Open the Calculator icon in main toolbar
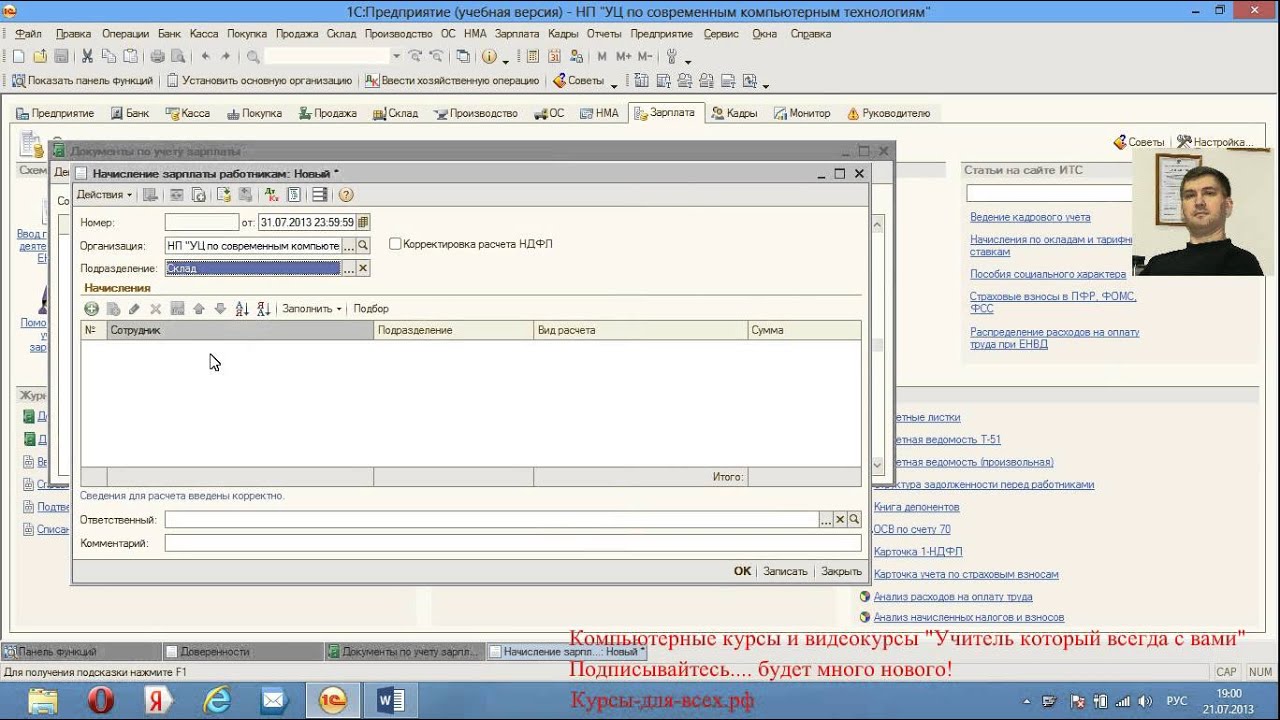Screen dimensions: 1280x720 point(532,56)
